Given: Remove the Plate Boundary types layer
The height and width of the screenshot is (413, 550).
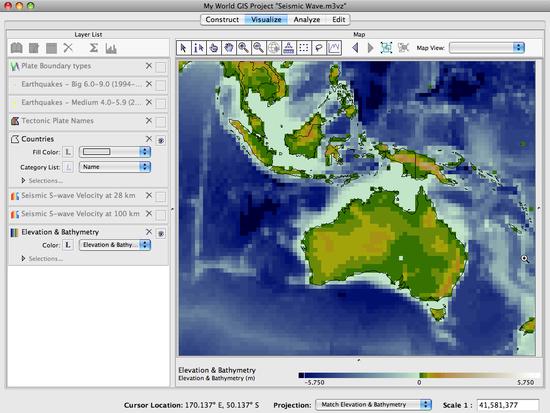Looking at the screenshot, I should (x=149, y=66).
